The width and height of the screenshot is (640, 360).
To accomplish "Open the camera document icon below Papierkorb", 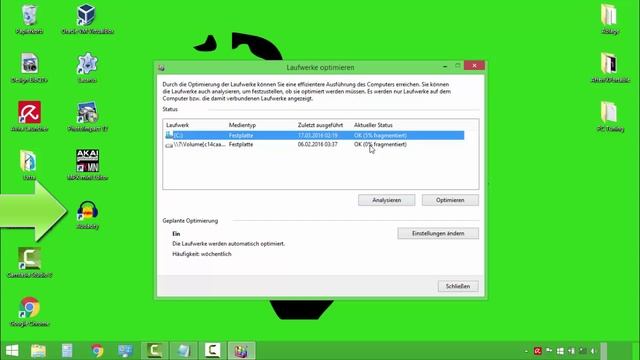I will [x=29, y=67].
